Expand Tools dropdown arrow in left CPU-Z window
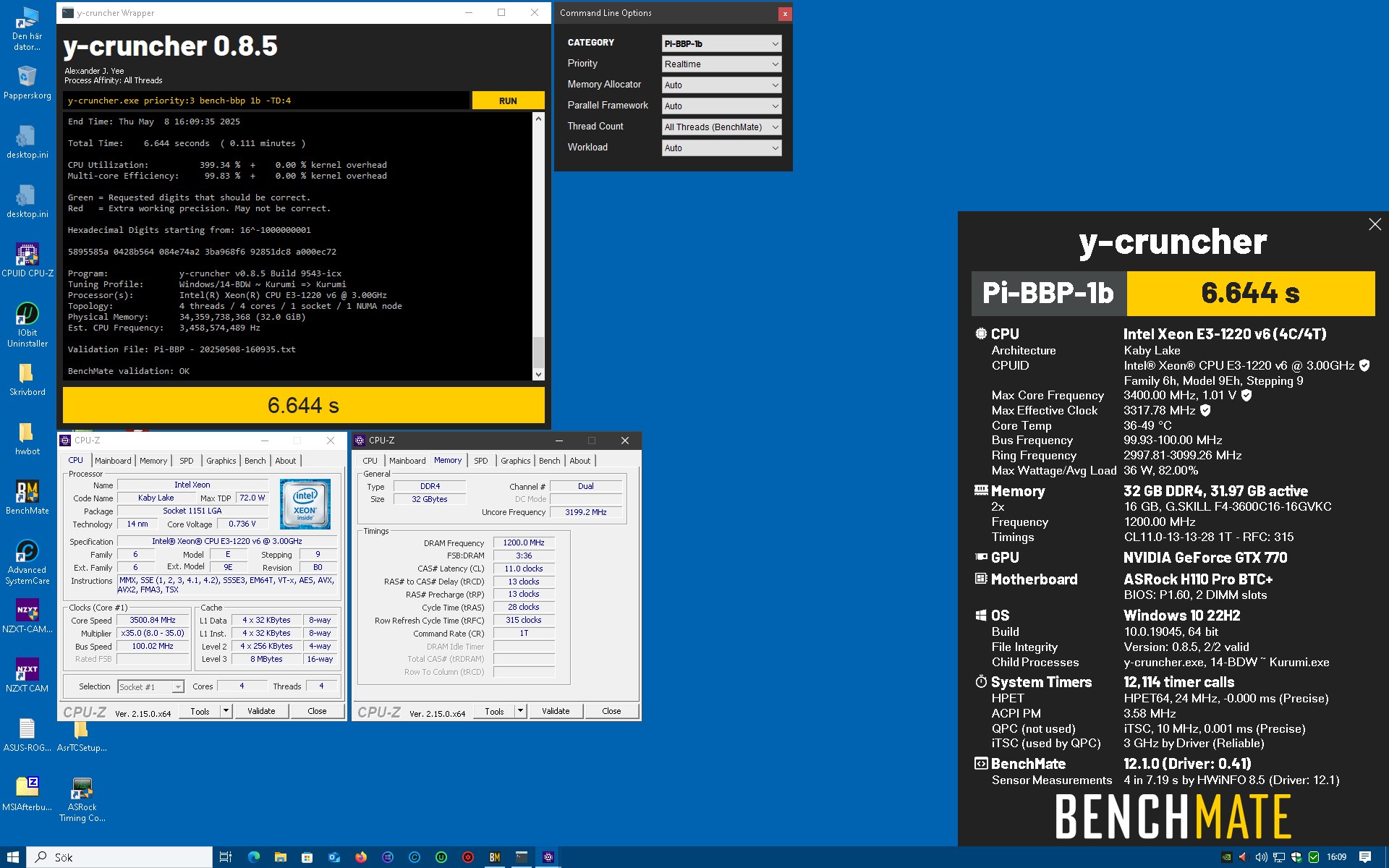This screenshot has height=868, width=1389. [226, 711]
